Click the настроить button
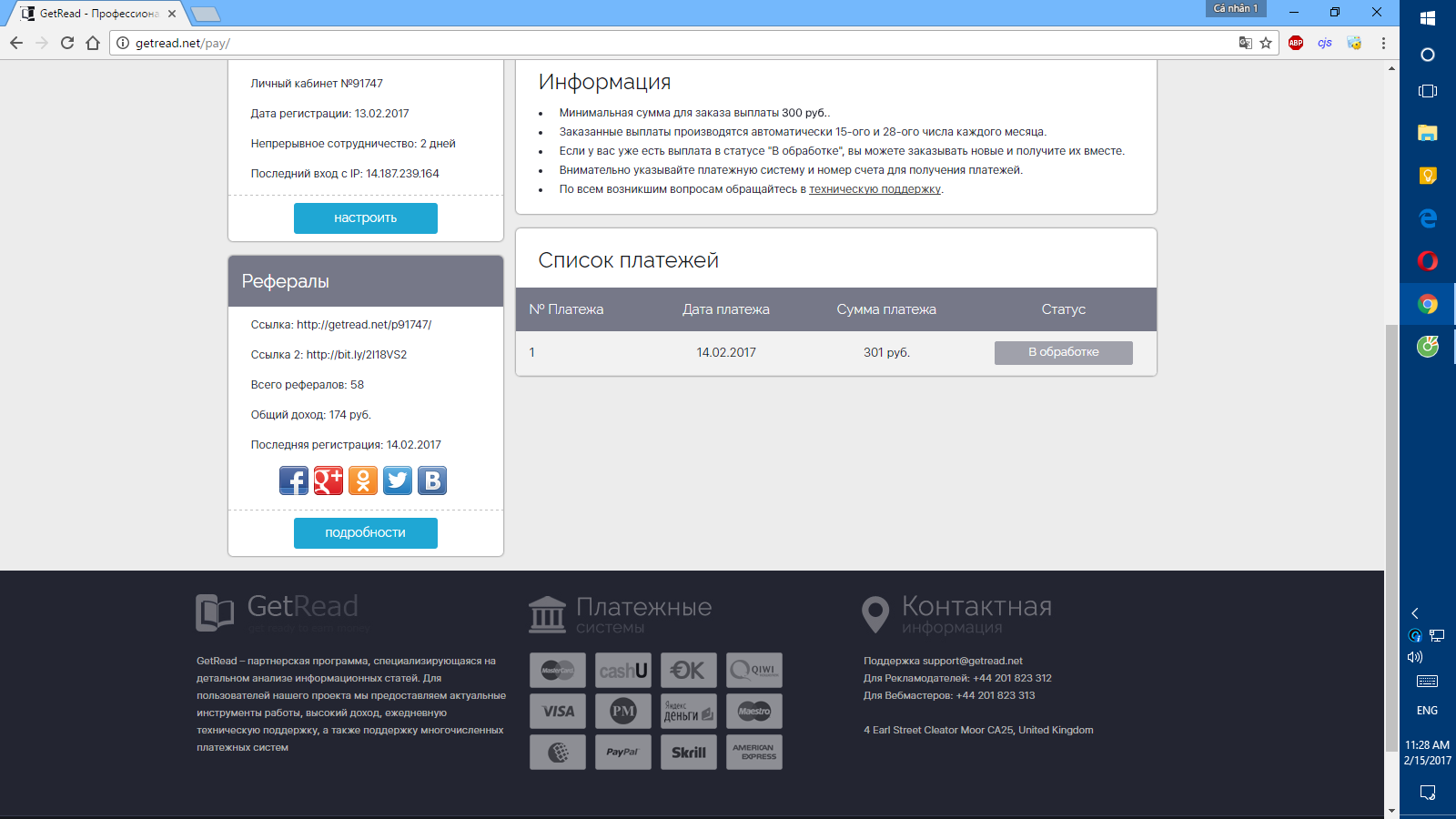This screenshot has width=1456, height=819. coord(366,218)
